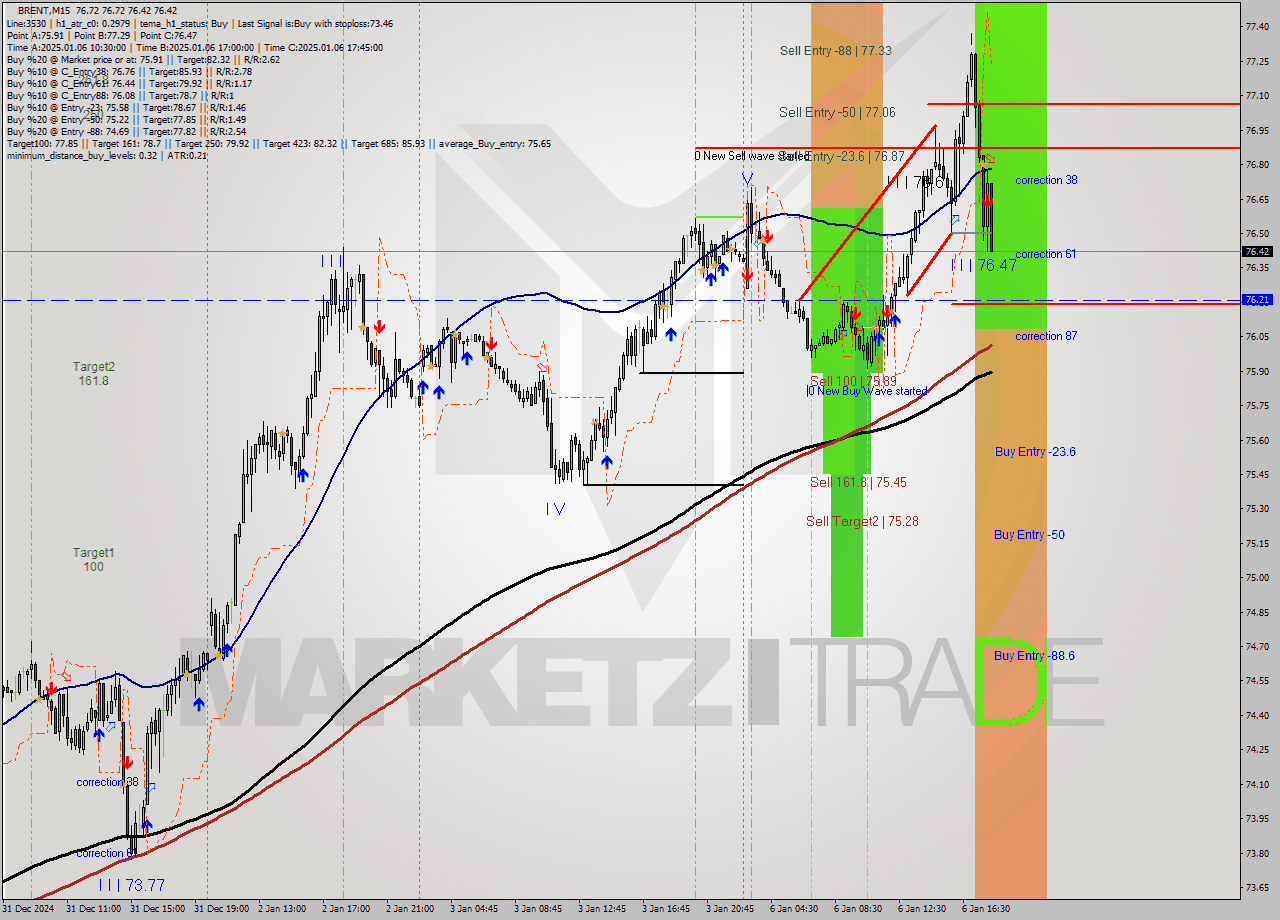Select the 'correction 61' label near green zone
The width and height of the screenshot is (1280, 920).
(1046, 254)
